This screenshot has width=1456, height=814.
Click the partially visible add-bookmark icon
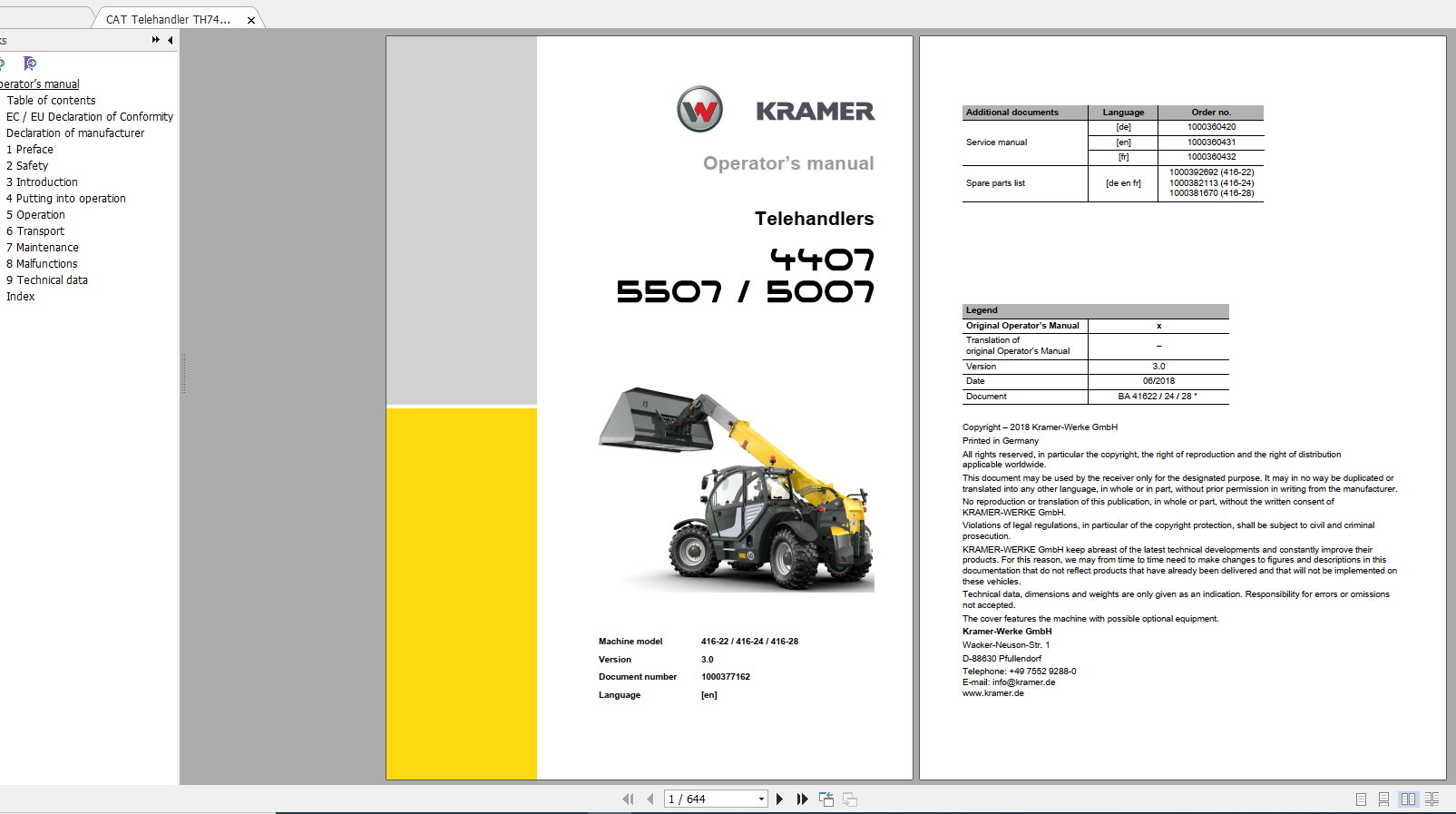2,64
